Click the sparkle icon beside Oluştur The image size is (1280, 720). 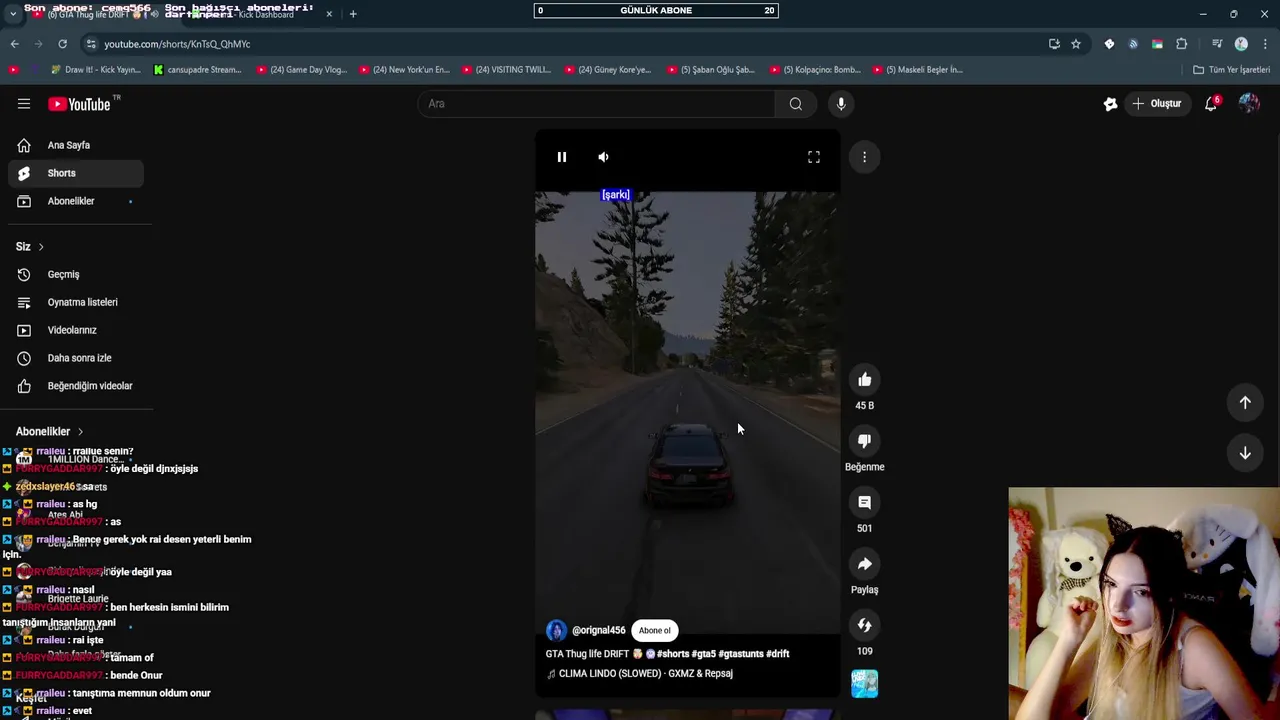point(1110,104)
